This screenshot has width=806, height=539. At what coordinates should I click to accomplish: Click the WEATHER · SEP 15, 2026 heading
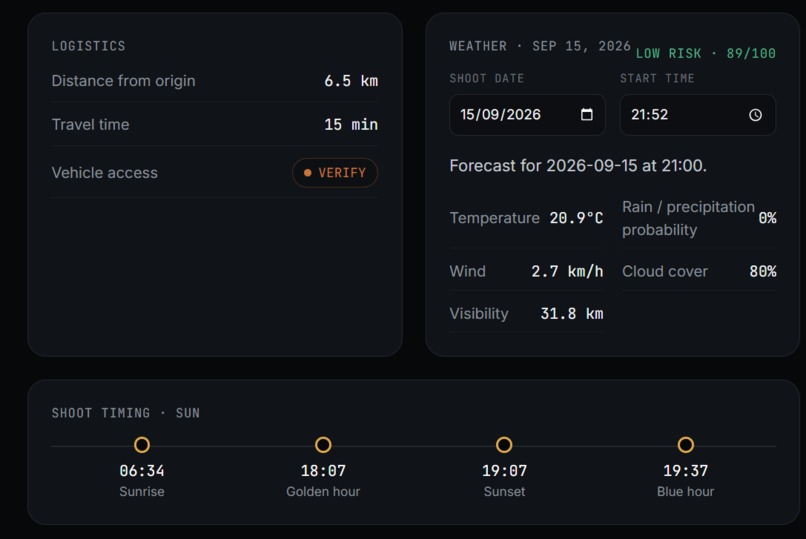[x=540, y=46]
